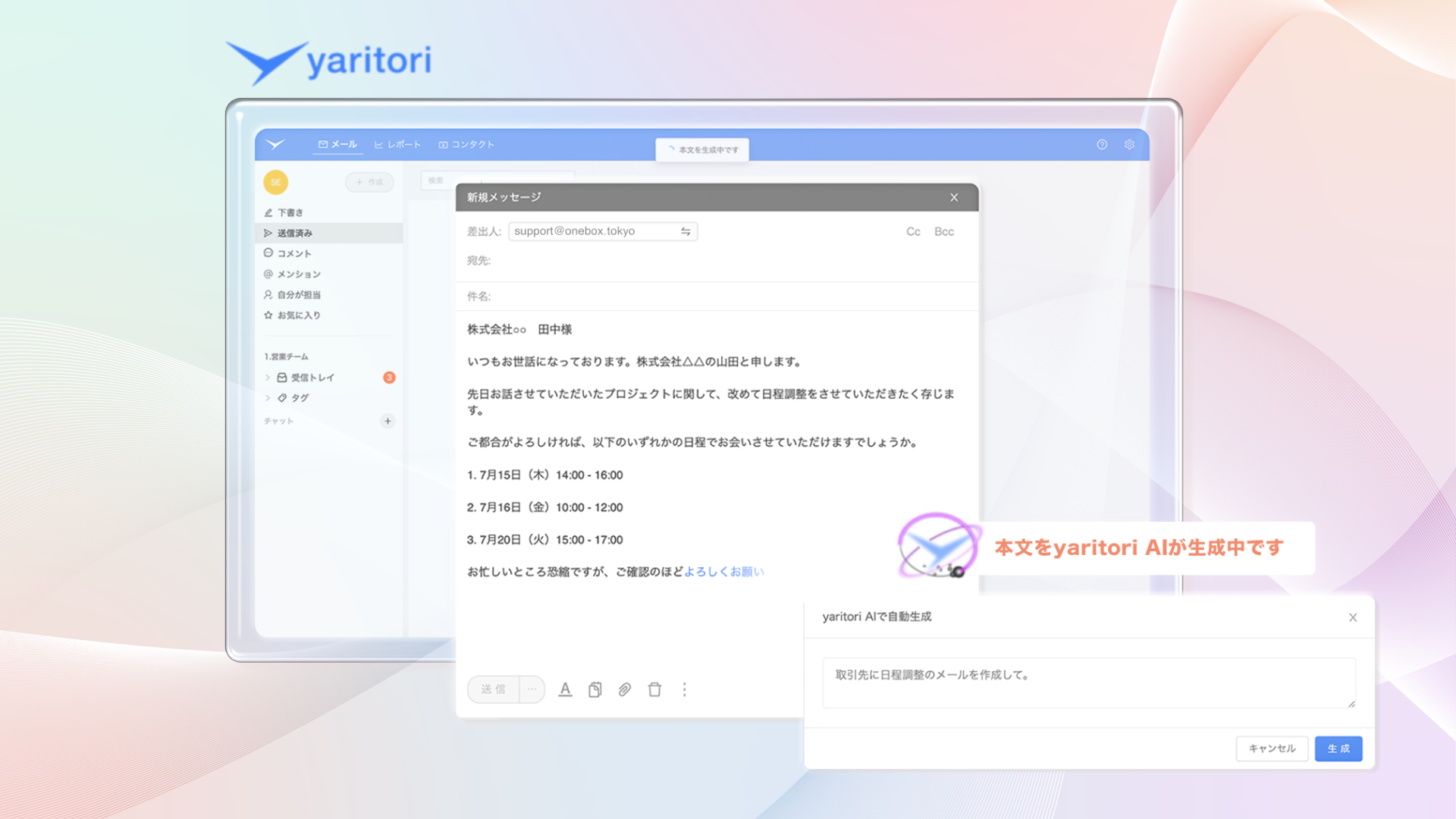
Task: Select the text formatting (A) icon in composer
Action: (566, 689)
